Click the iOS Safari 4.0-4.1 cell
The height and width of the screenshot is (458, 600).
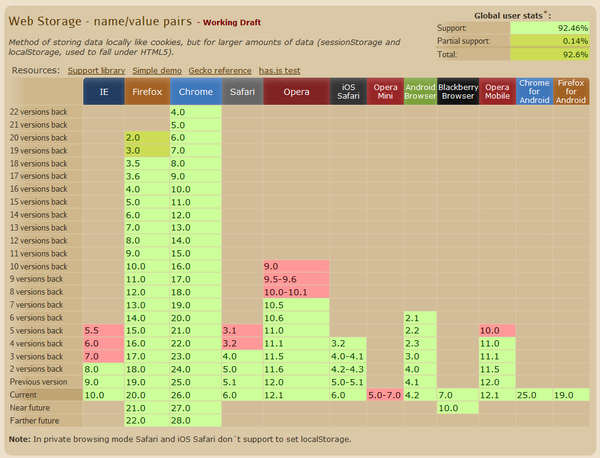click(x=348, y=356)
